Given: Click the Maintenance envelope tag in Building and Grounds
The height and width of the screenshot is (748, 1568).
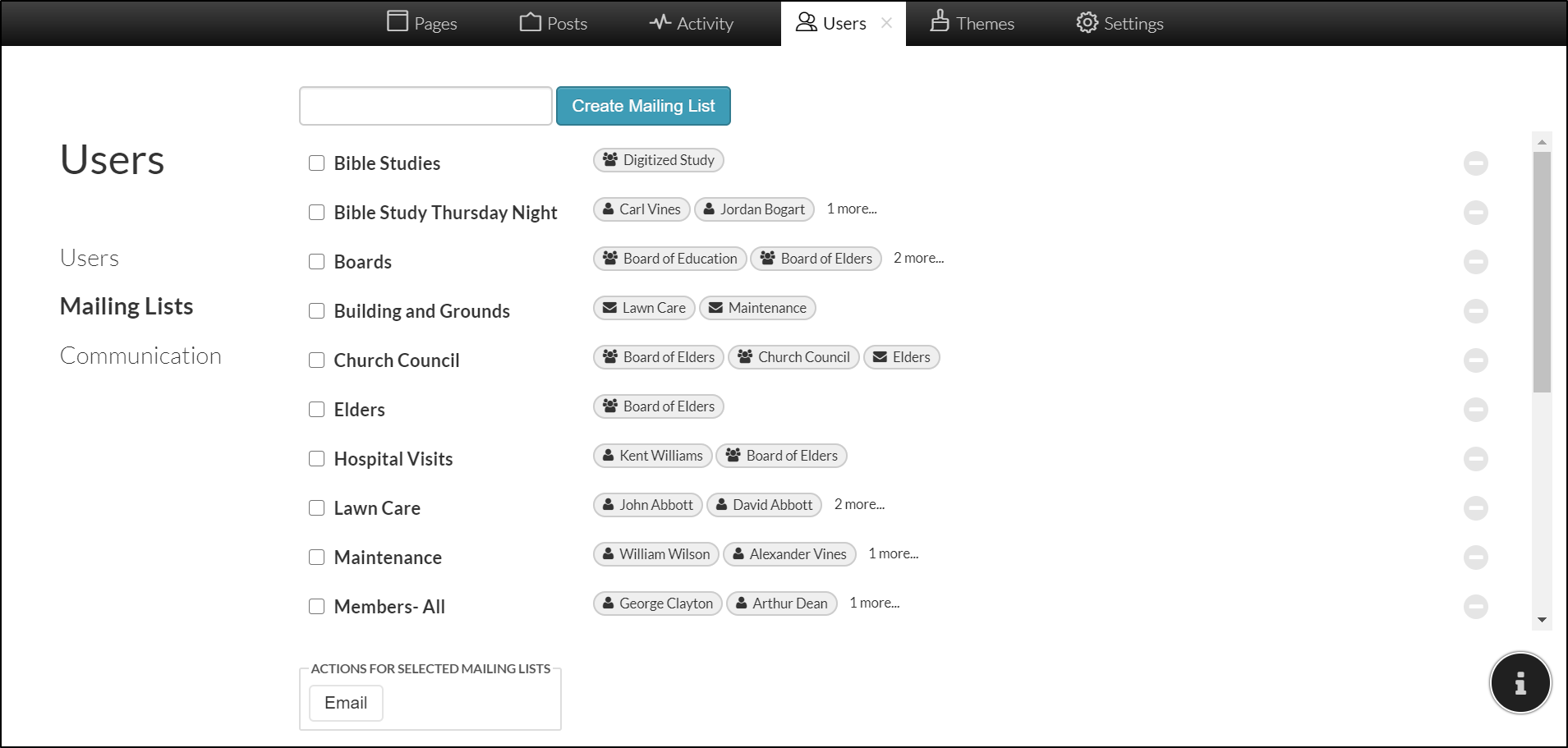Looking at the screenshot, I should (x=756, y=308).
